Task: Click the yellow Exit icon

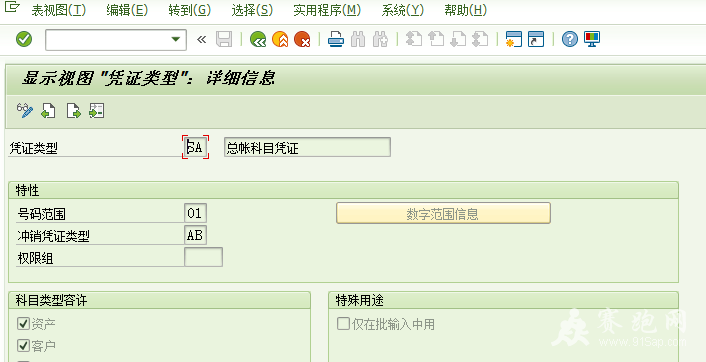Action: 280,40
